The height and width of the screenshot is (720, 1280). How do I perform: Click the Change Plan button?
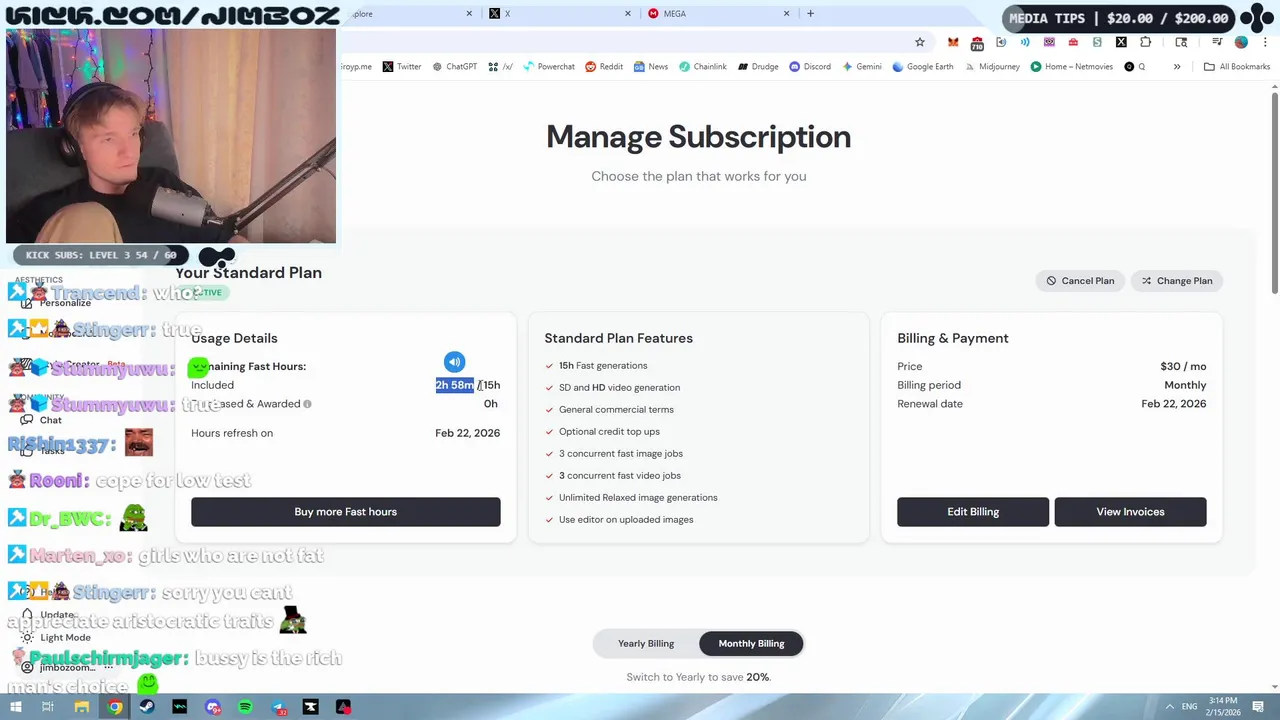[1176, 281]
